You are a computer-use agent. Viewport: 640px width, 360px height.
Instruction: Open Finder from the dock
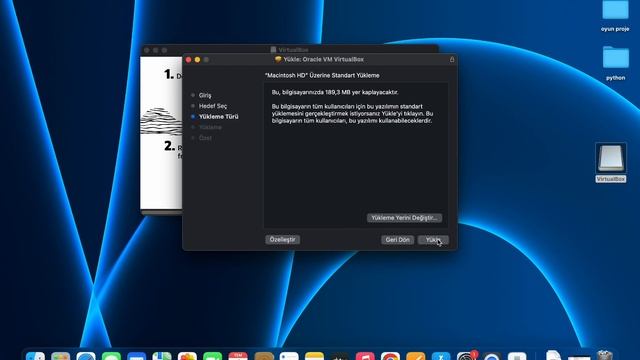[36, 356]
